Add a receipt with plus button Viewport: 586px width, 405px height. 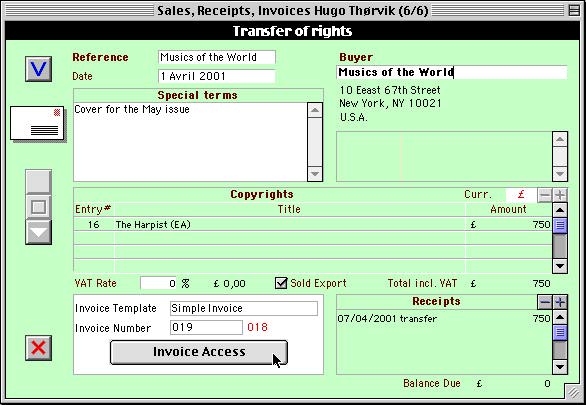(x=559, y=302)
